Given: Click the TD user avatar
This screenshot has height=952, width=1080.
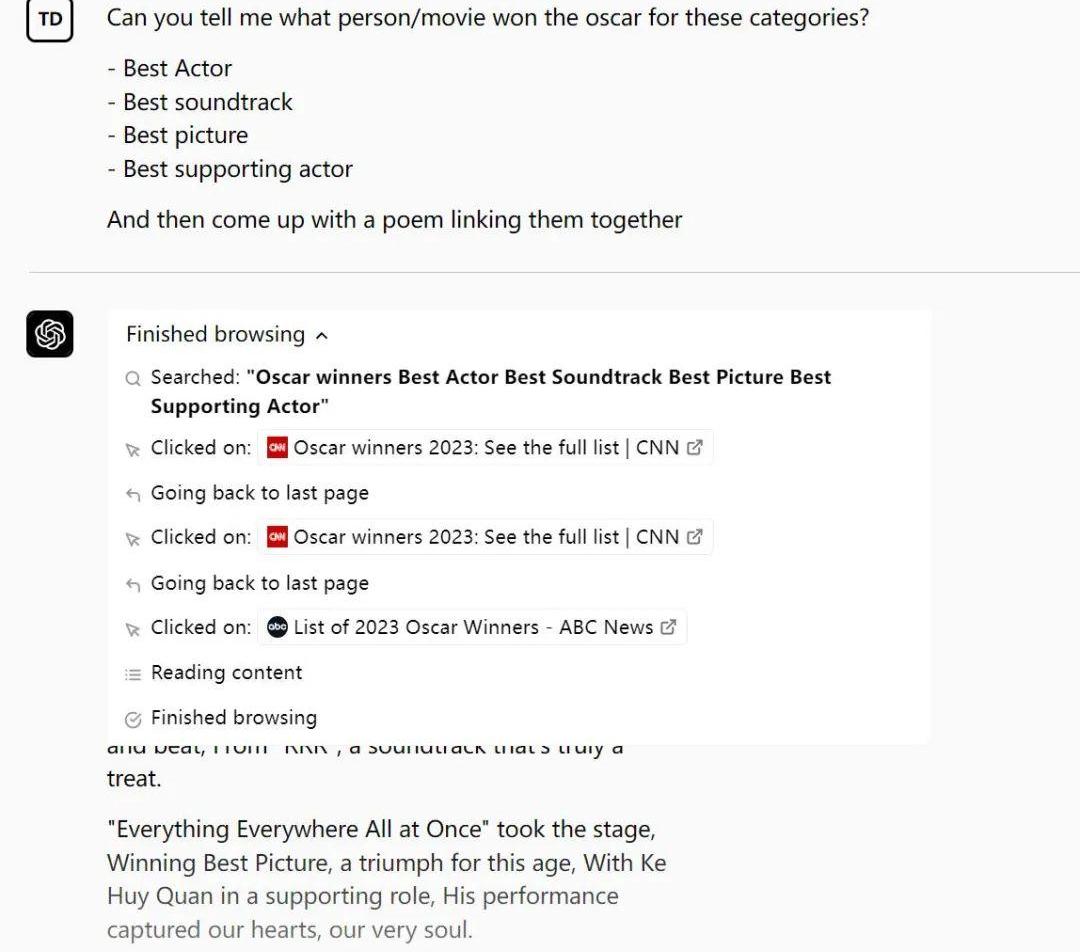Looking at the screenshot, I should (50, 19).
